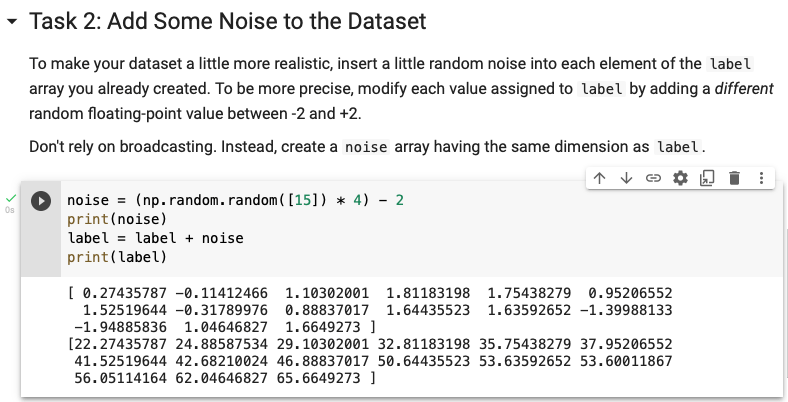Click the "Don't rely on broadcasting" paragraph
The height and width of the screenshot is (402, 788).
coord(368,146)
